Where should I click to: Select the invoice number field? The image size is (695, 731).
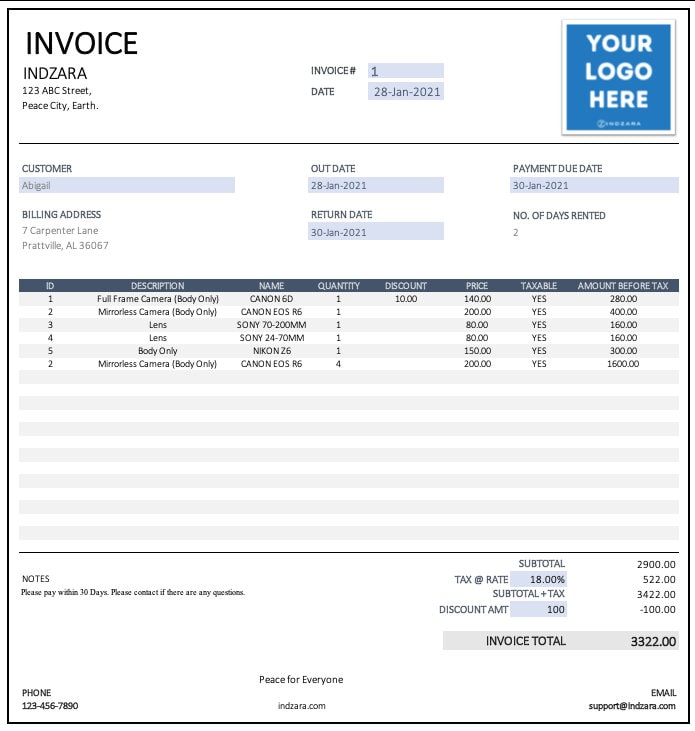406,71
